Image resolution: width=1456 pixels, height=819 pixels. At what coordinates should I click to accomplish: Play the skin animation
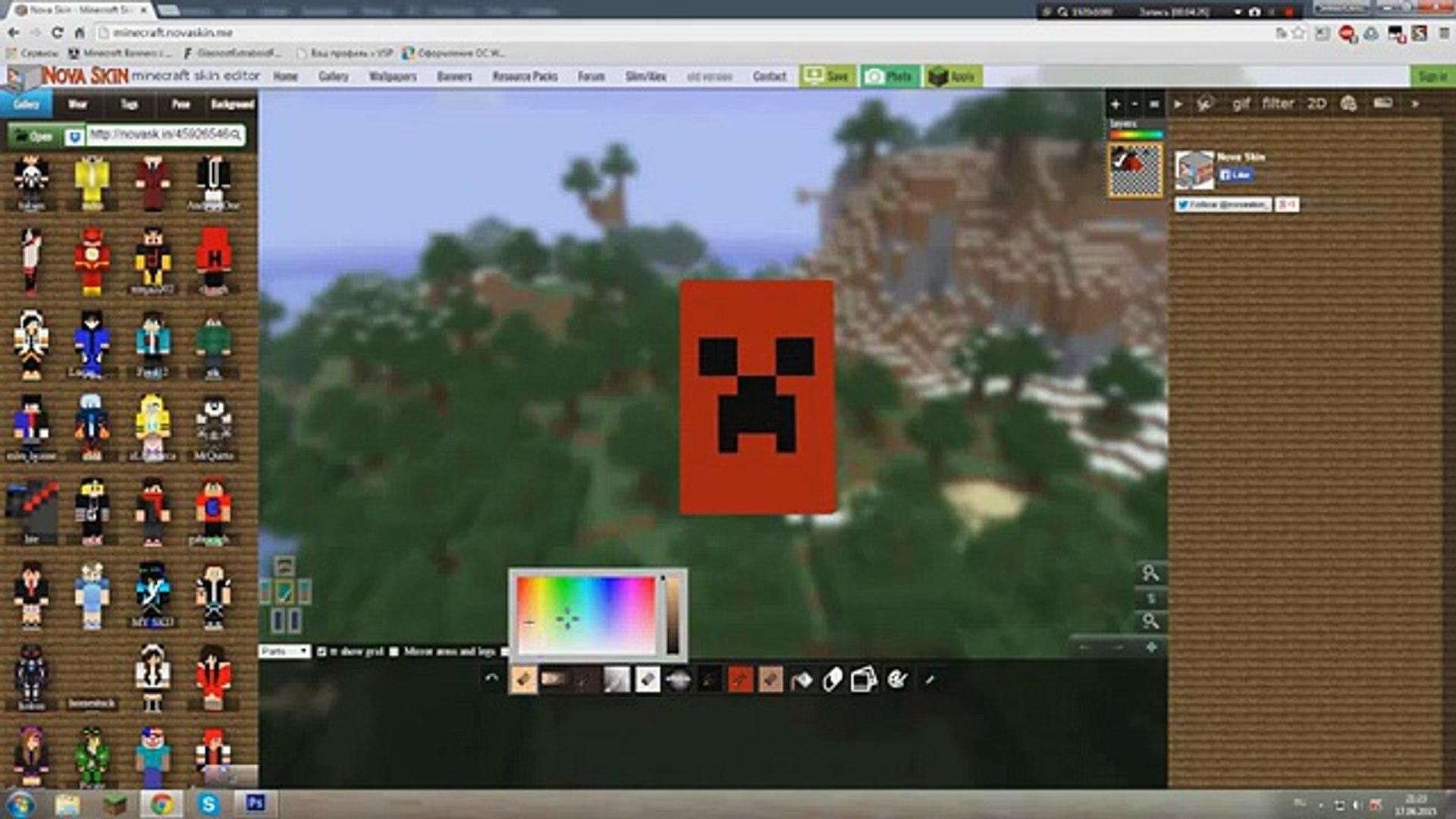(1178, 104)
